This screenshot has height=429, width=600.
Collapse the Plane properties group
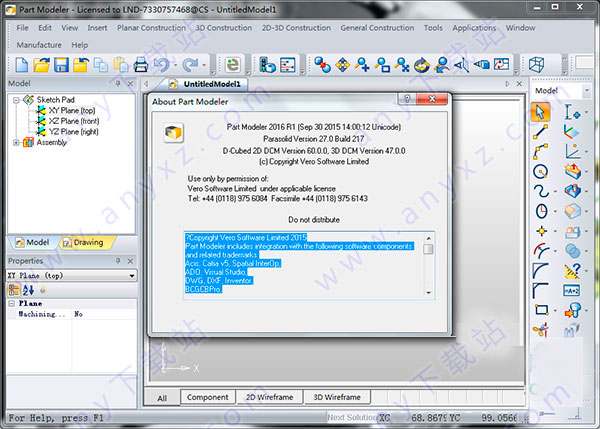[x=11, y=303]
